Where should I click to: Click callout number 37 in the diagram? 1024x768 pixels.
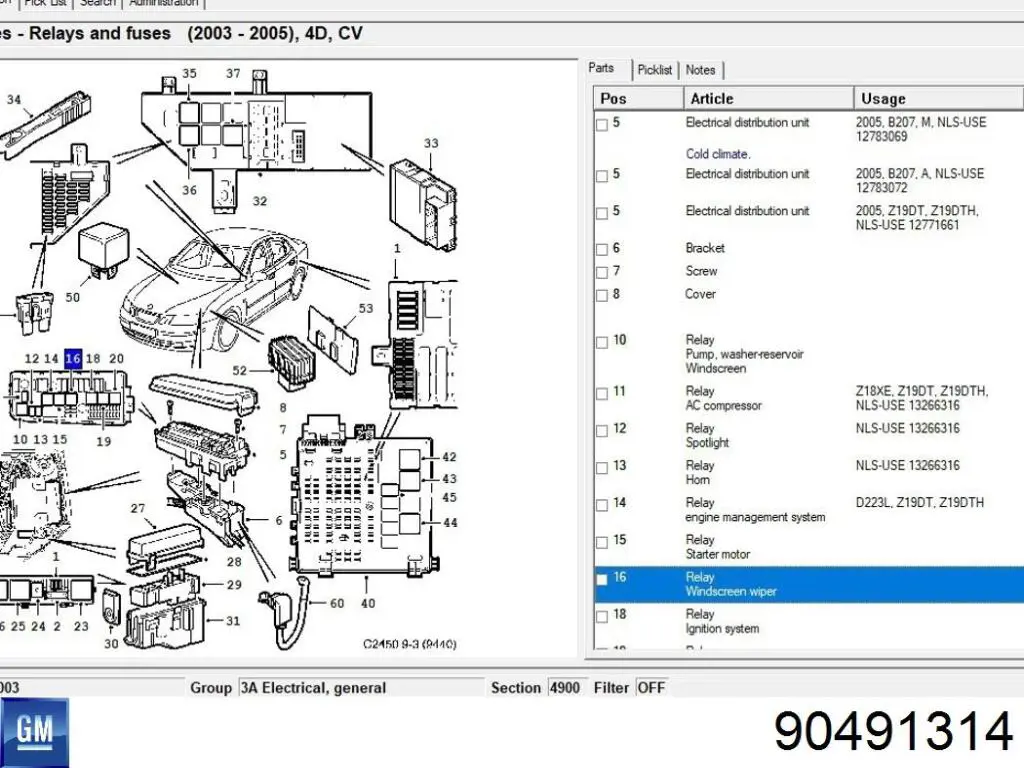(233, 74)
